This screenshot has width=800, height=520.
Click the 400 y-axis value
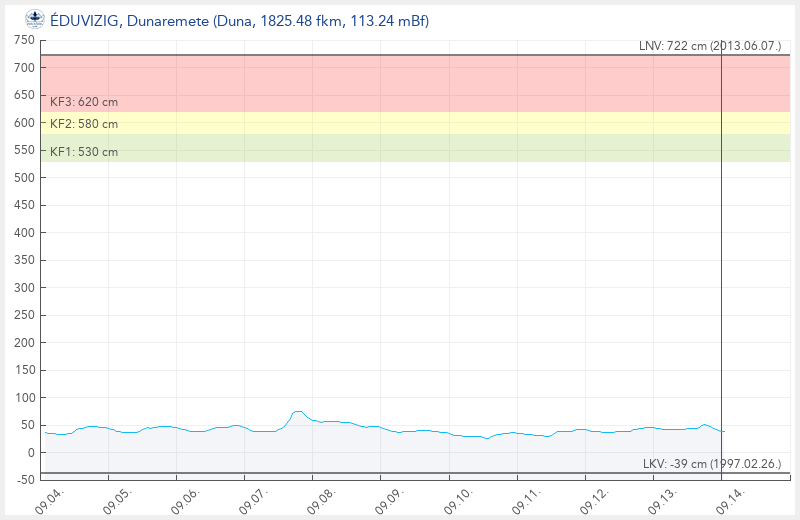coord(24,233)
